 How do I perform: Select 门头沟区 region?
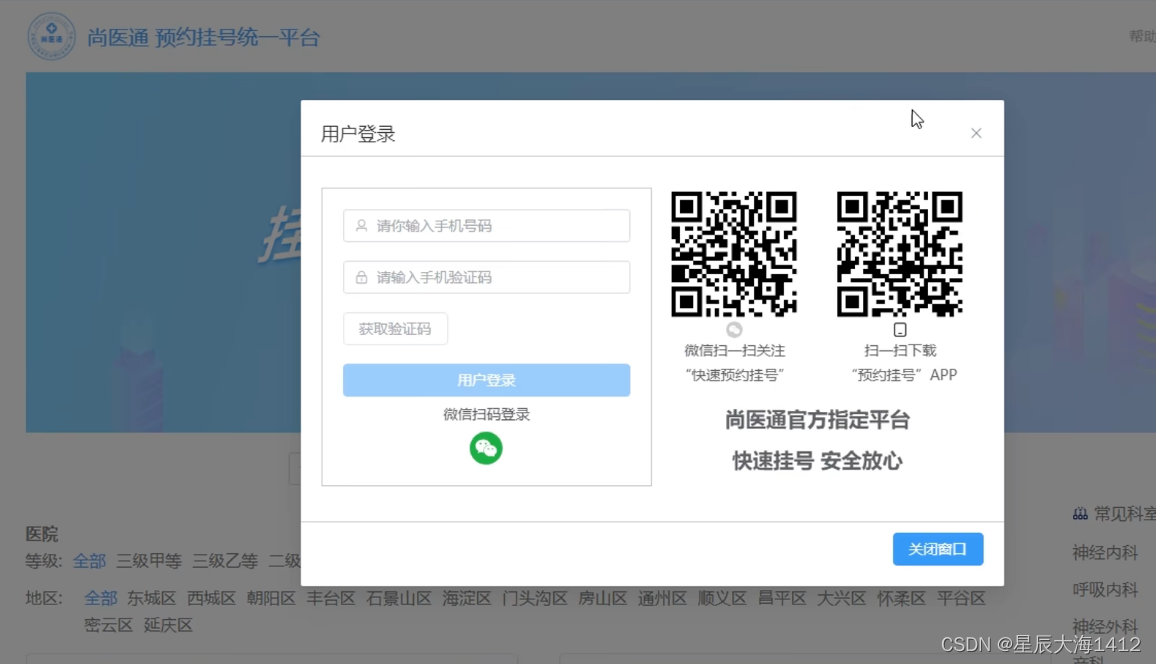(535, 598)
